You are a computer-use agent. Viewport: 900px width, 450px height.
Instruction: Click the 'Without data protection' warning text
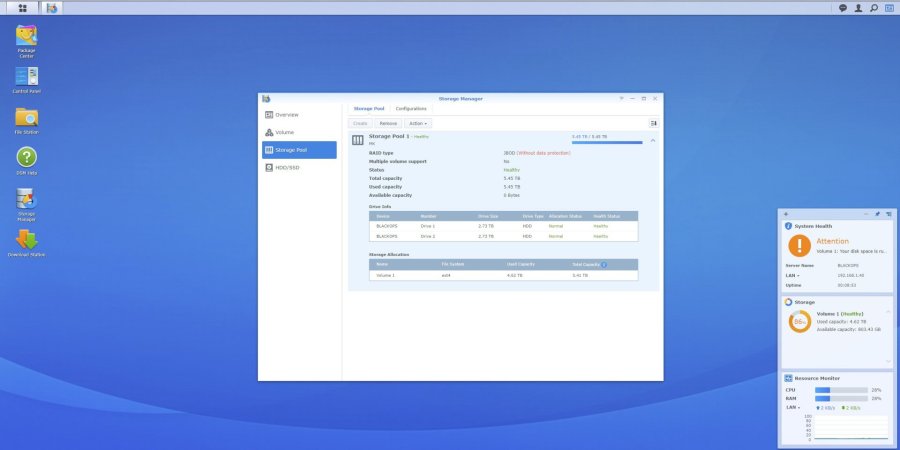click(544, 153)
